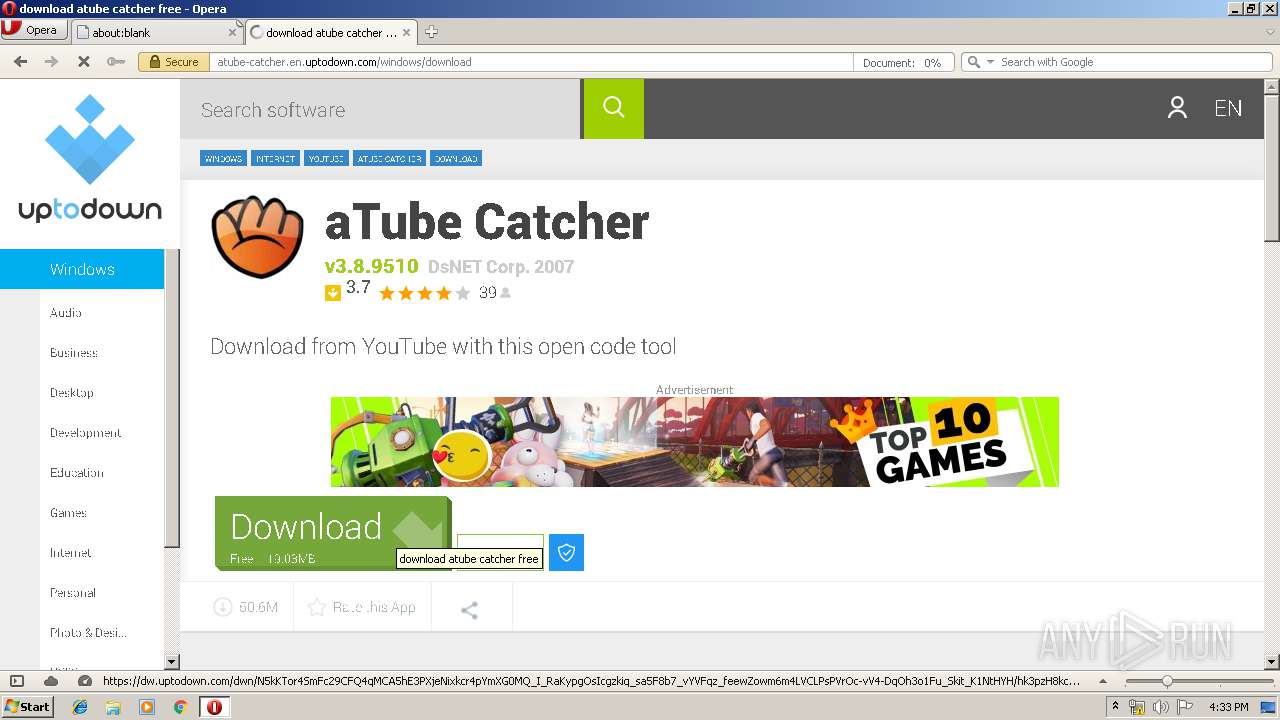
Task: Click the Search software field
Action: (380, 109)
